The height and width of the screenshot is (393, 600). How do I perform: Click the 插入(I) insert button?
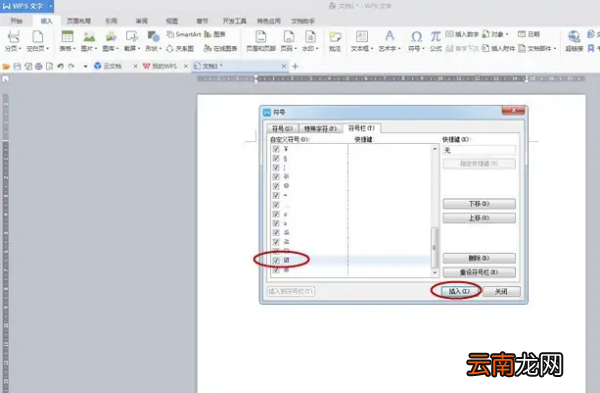pos(459,291)
